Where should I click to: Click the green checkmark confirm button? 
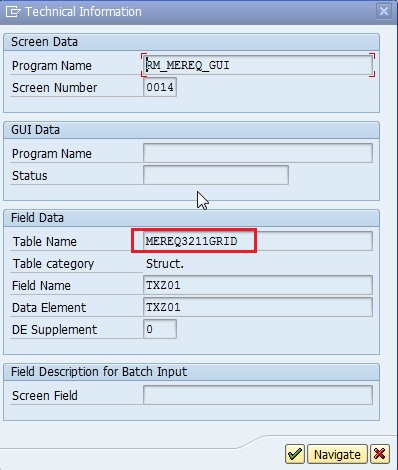(295, 454)
